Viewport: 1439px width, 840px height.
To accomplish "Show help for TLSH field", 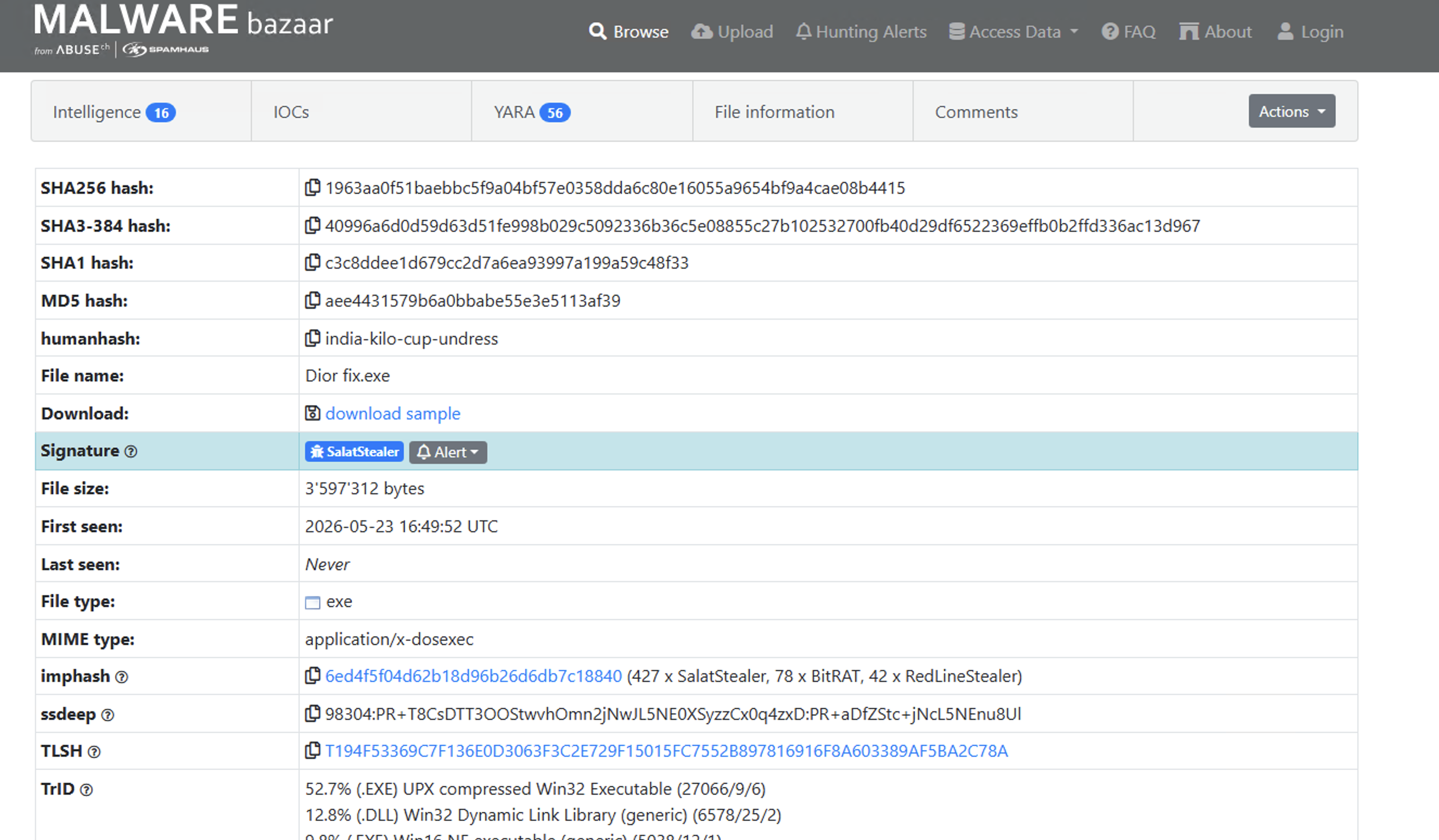I will [x=94, y=752].
